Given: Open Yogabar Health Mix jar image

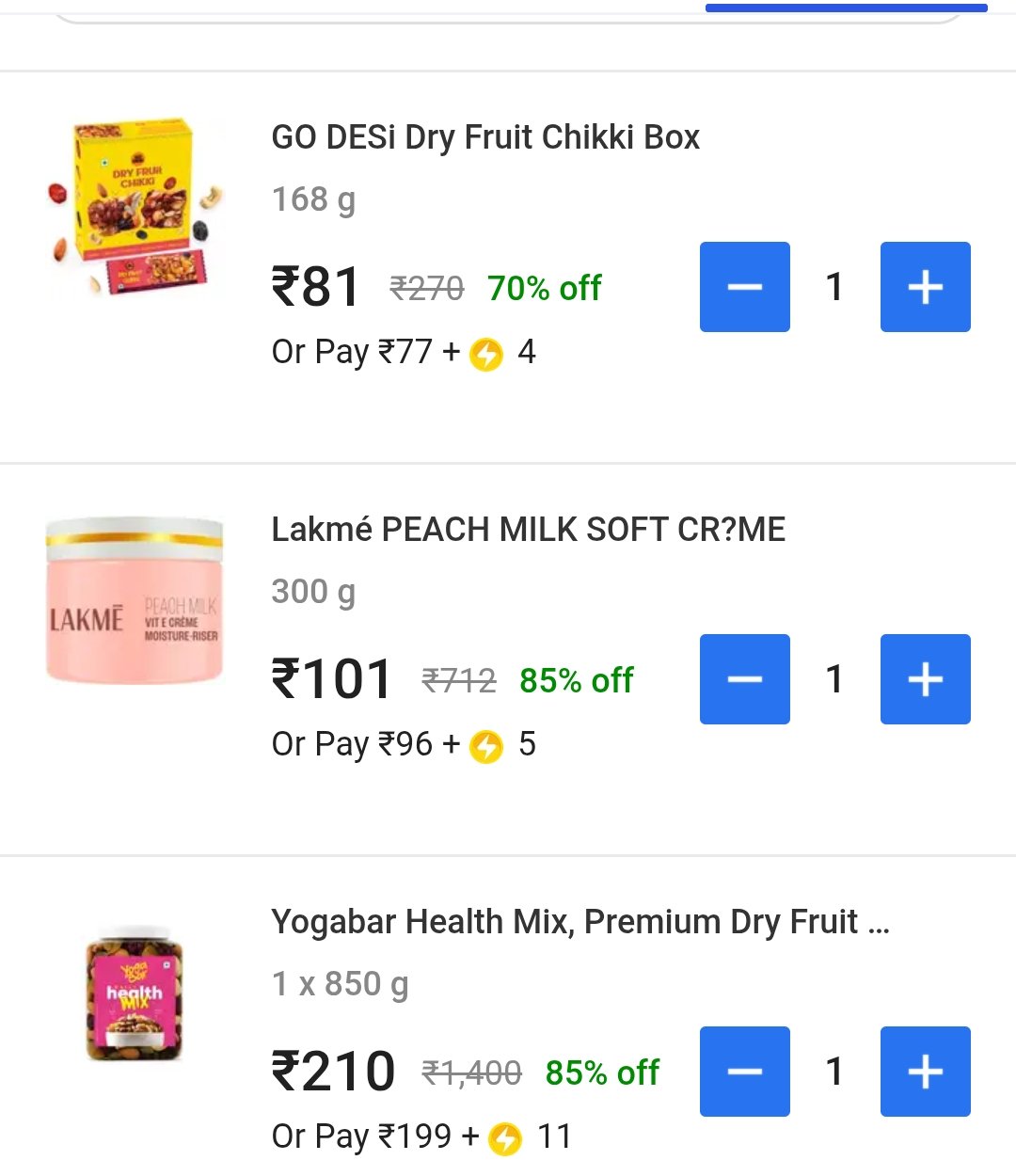Looking at the screenshot, I should 135,993.
